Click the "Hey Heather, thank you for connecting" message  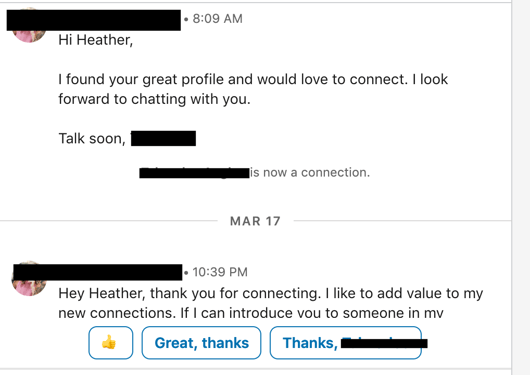coord(271,294)
